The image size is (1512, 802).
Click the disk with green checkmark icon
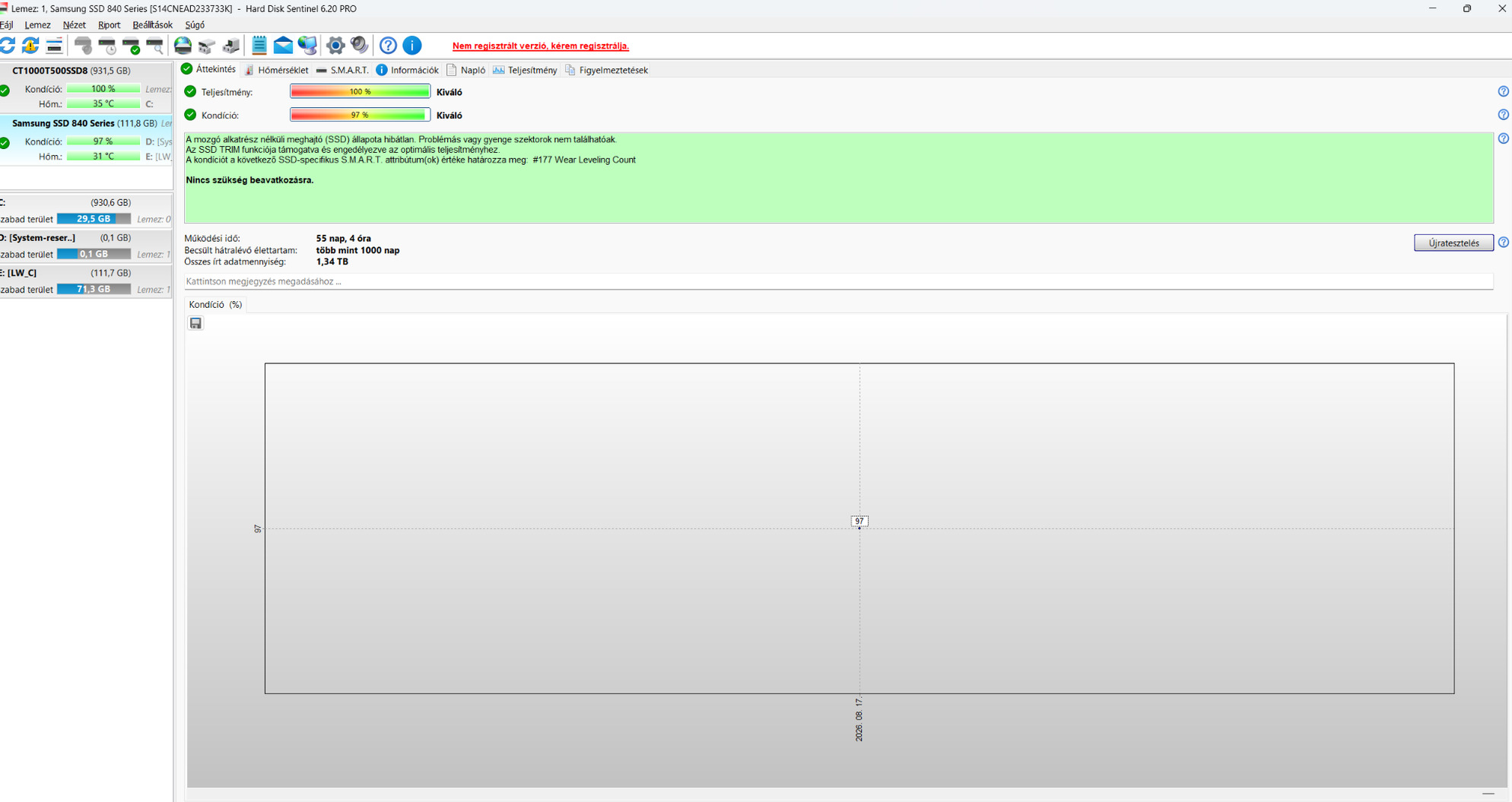click(132, 46)
